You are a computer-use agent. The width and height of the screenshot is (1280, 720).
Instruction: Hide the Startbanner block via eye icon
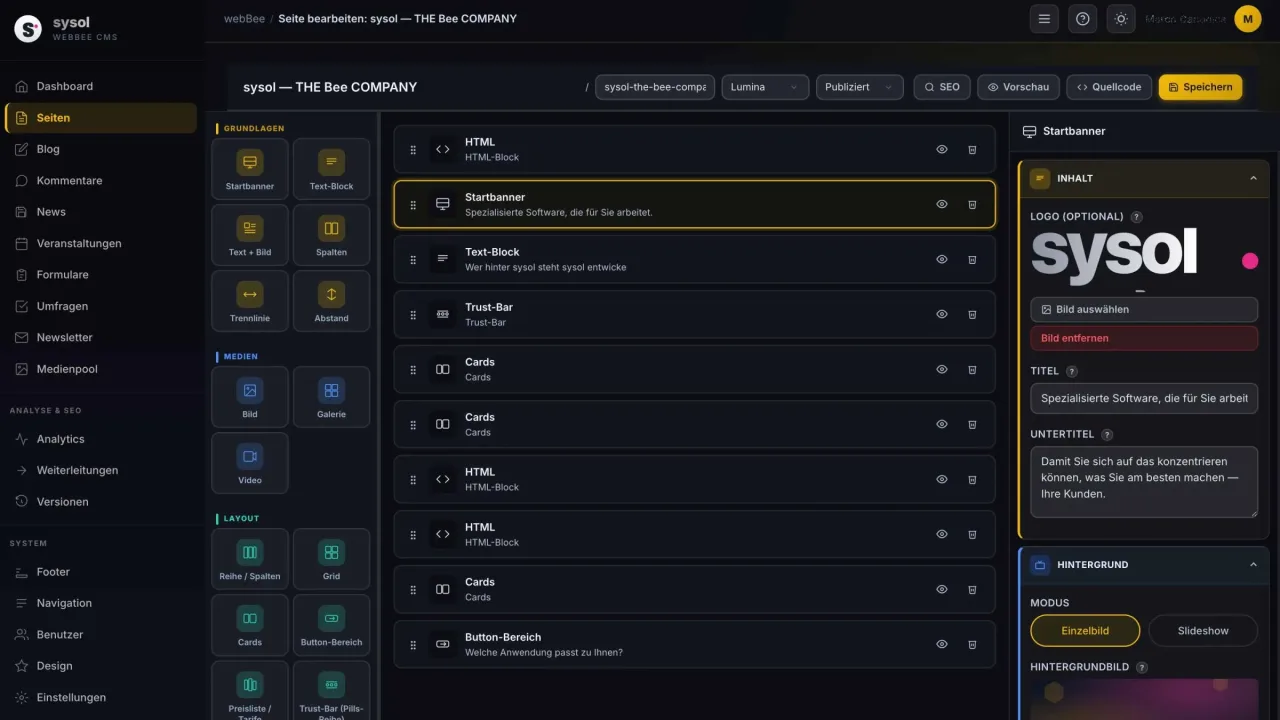click(941, 204)
